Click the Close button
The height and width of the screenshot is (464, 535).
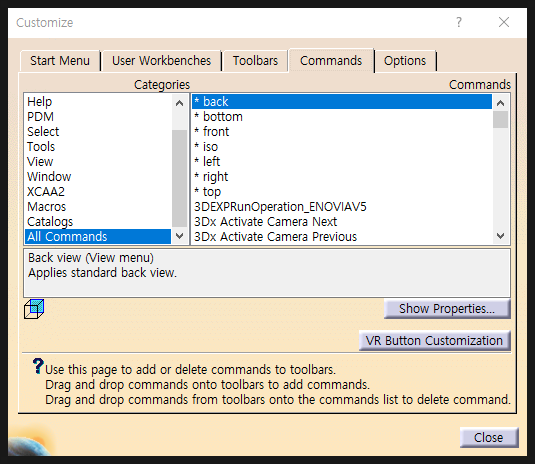point(489,437)
